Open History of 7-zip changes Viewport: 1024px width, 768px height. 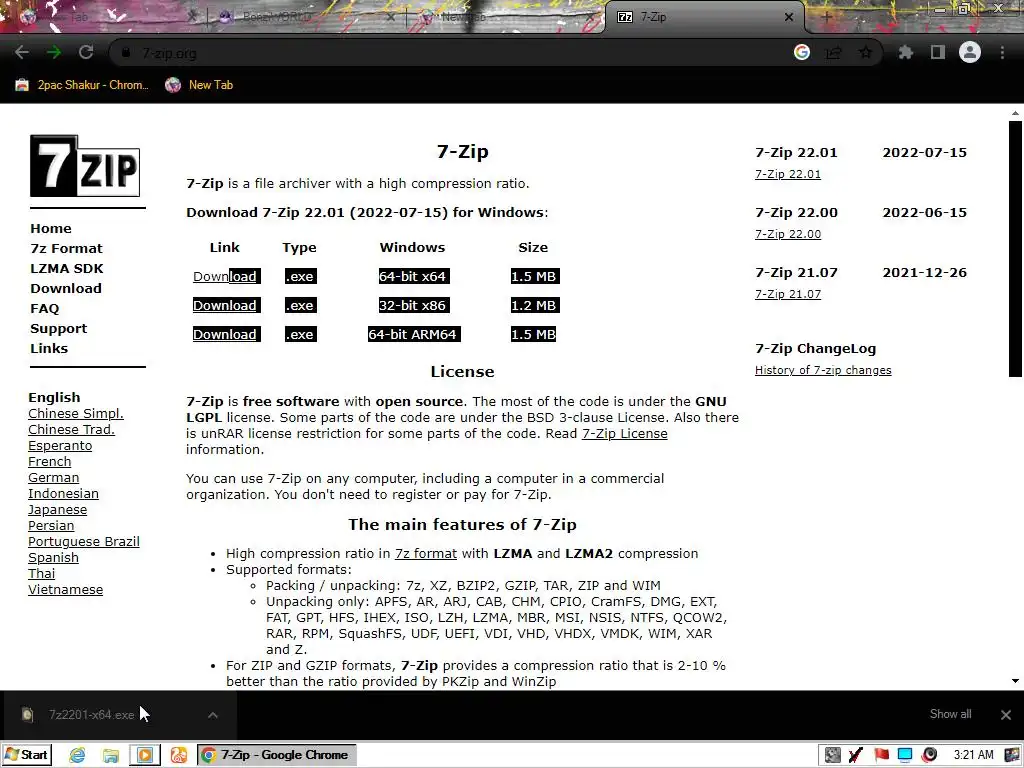(823, 370)
